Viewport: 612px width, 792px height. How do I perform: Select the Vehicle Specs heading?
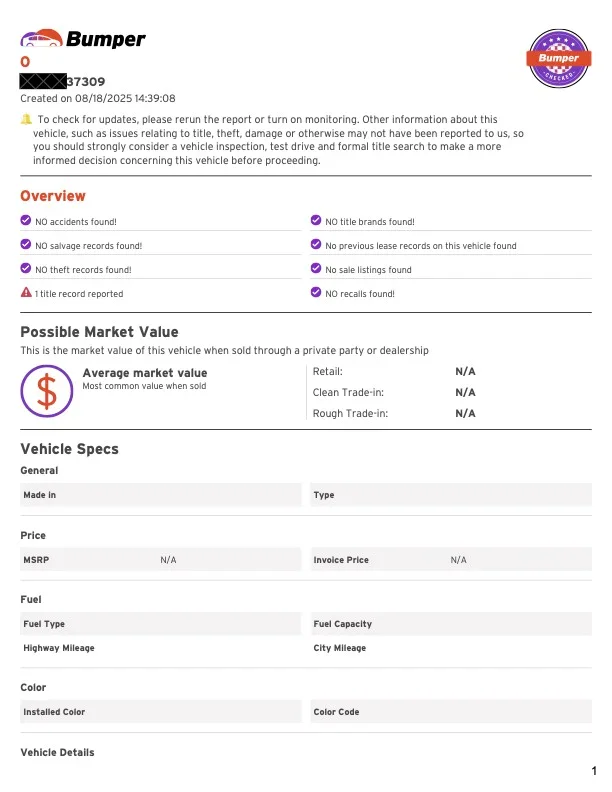tap(69, 449)
